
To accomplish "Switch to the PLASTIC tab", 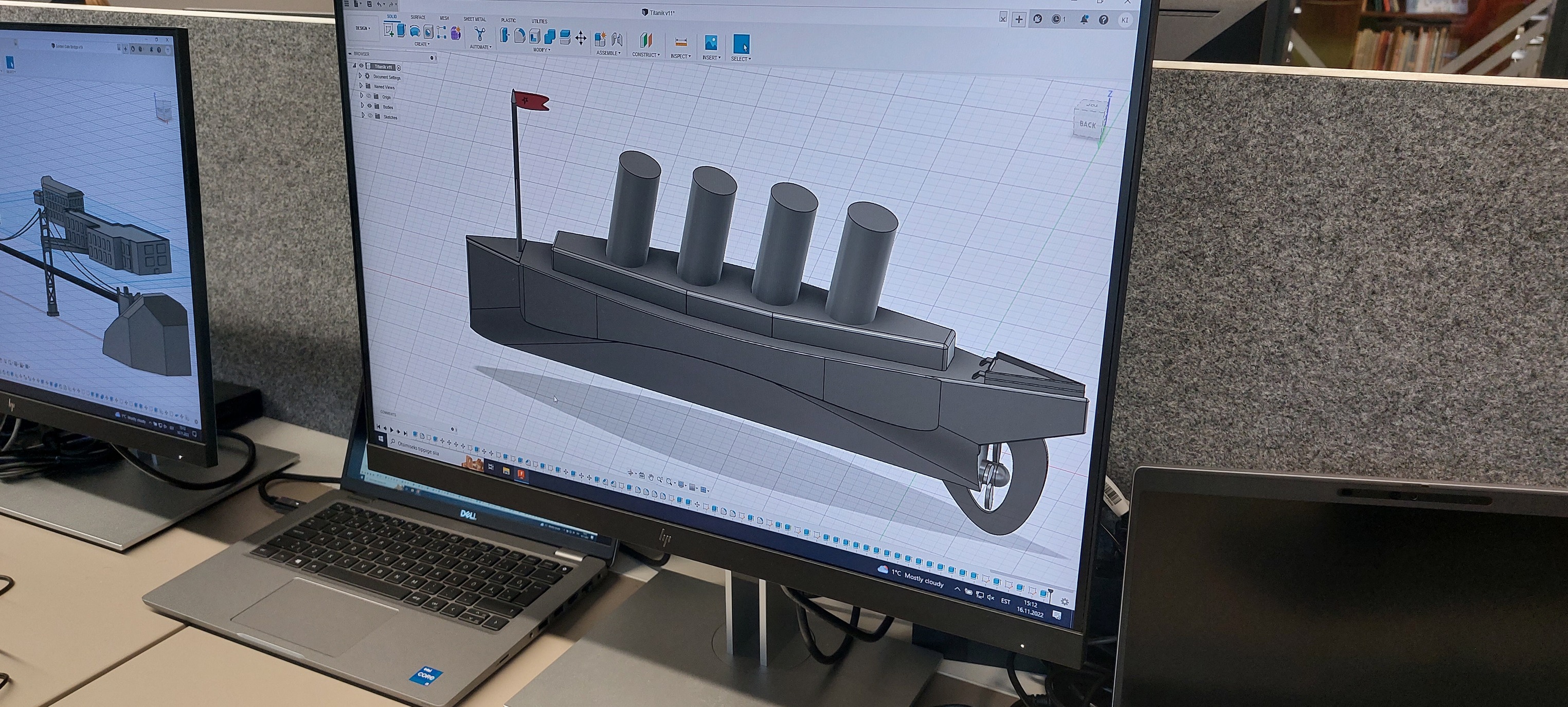I will pyautogui.click(x=509, y=20).
